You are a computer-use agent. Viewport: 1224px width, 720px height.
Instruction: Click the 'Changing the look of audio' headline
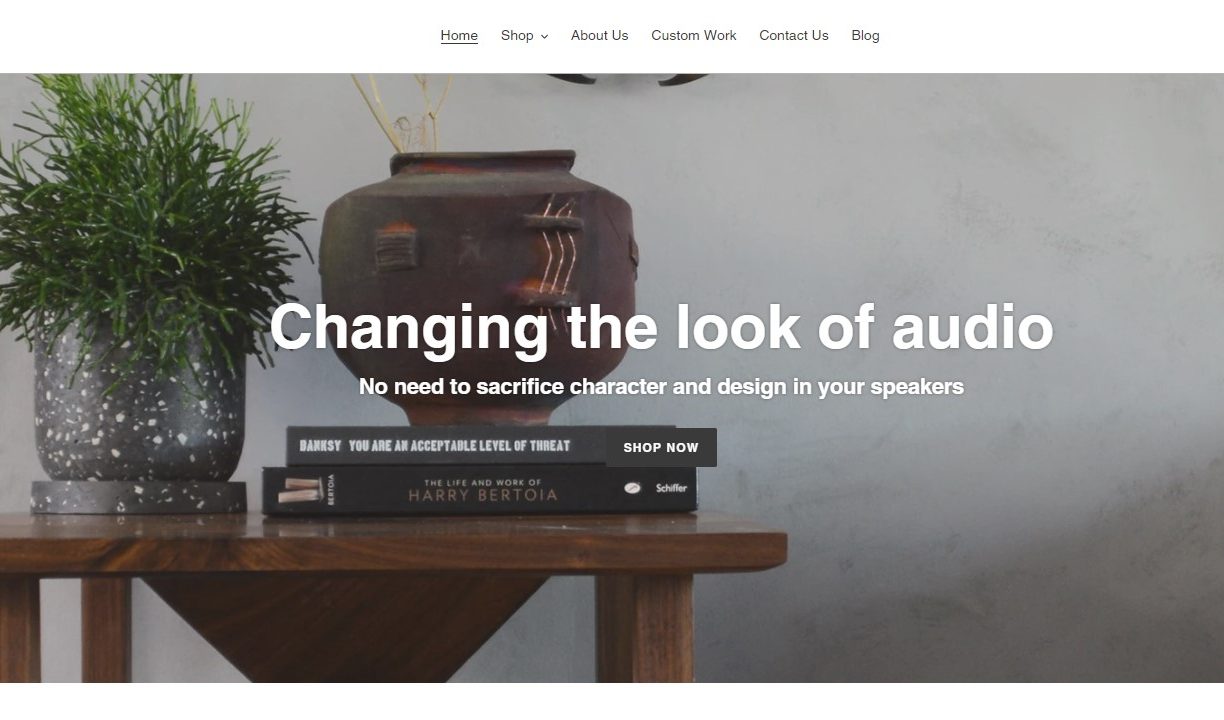[x=661, y=327]
